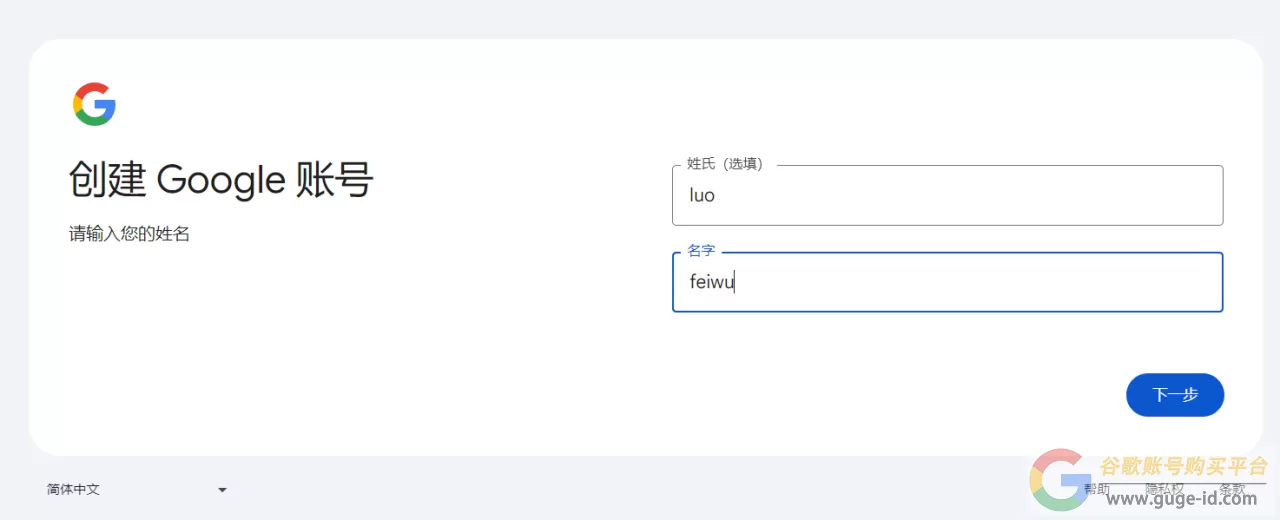This screenshot has width=1280, height=520.
Task: Place cursor on the text "feiwu"
Action: (712, 283)
